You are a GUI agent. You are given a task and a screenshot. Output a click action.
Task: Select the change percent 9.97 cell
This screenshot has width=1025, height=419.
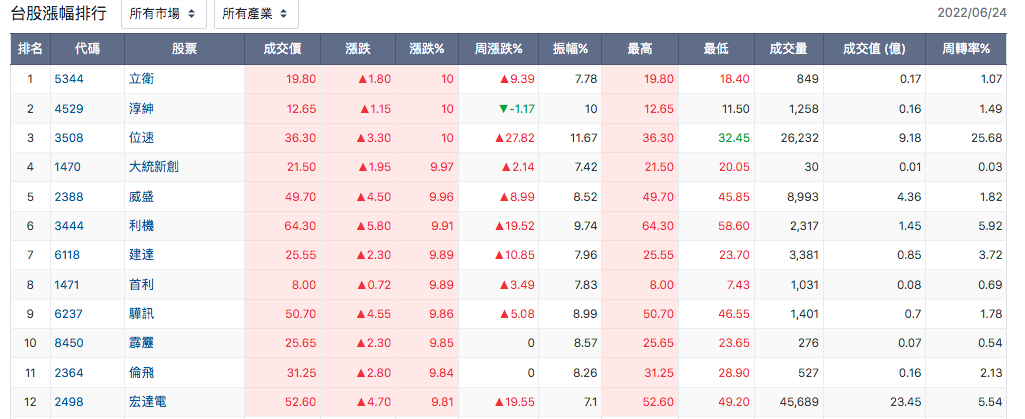427,167
